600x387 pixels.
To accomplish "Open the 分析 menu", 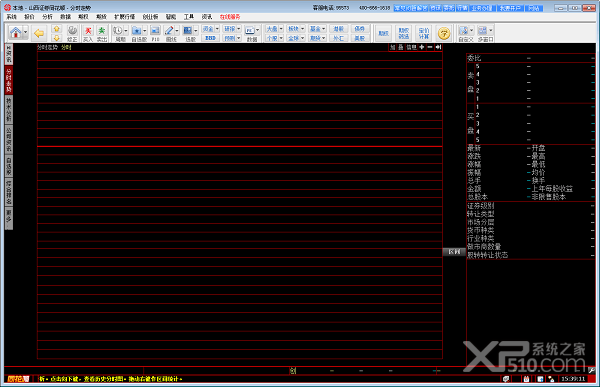I will (47, 17).
